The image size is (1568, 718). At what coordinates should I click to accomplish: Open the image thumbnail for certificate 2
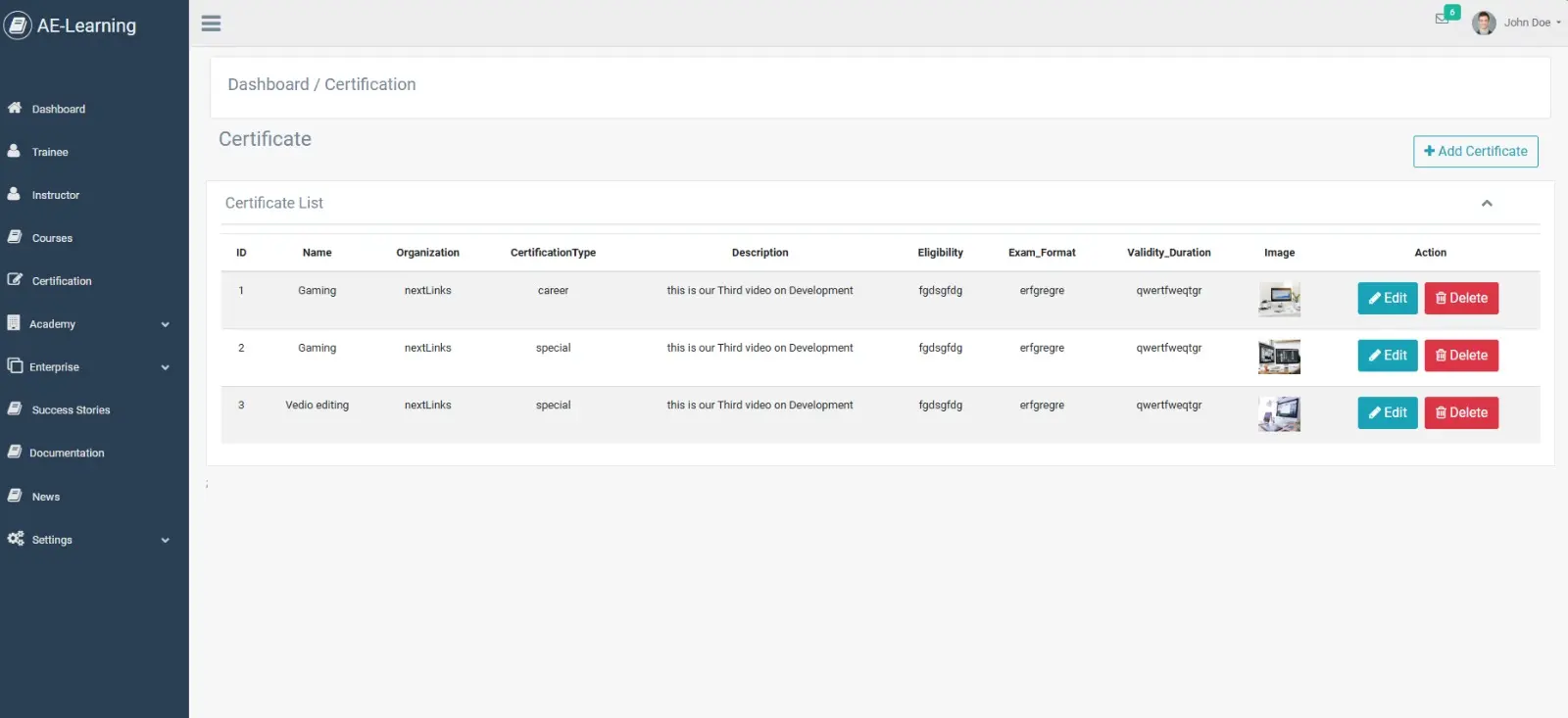pyautogui.click(x=1279, y=357)
